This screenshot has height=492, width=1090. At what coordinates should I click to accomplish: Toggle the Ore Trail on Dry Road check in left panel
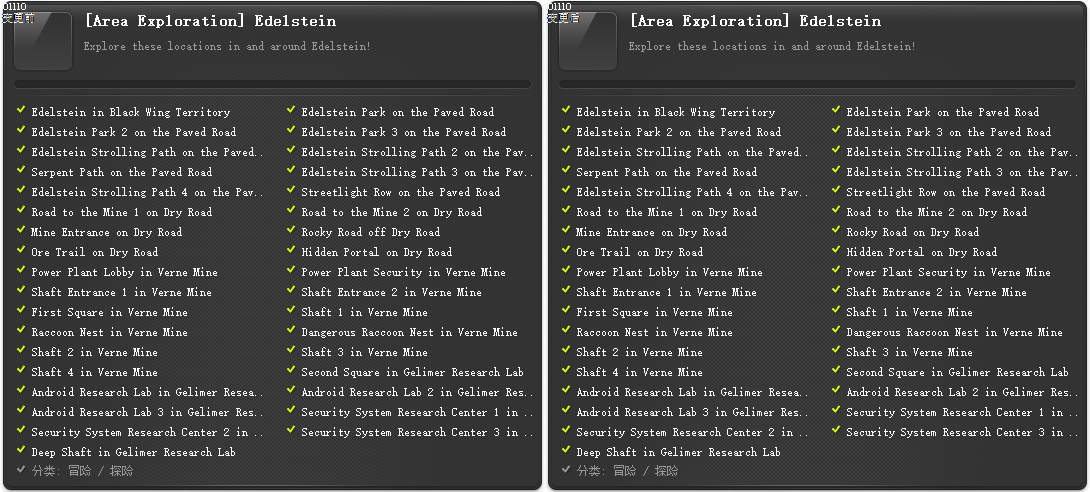click(x=21, y=251)
